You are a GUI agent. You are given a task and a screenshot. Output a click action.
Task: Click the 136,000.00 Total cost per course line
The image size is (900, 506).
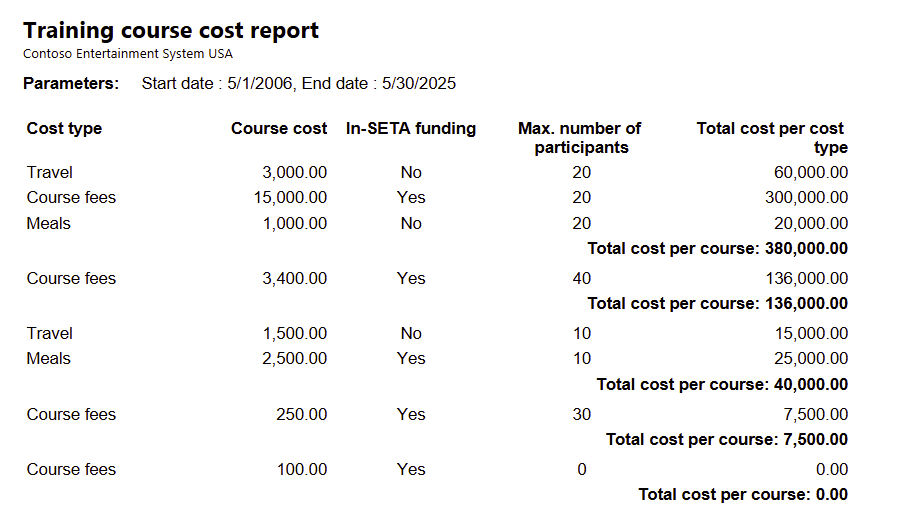[x=717, y=304]
